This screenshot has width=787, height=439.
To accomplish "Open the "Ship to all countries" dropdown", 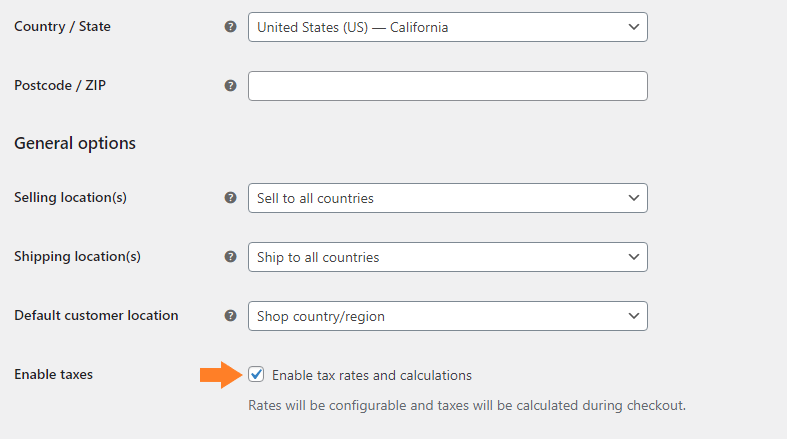I will [x=447, y=257].
